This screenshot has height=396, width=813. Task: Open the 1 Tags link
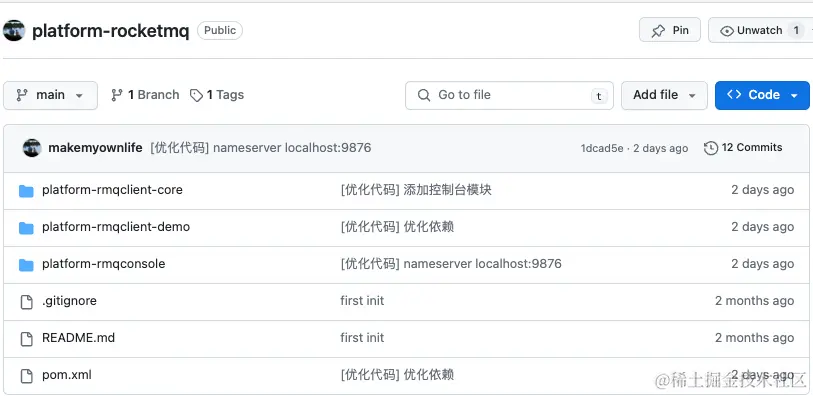[x=217, y=95]
